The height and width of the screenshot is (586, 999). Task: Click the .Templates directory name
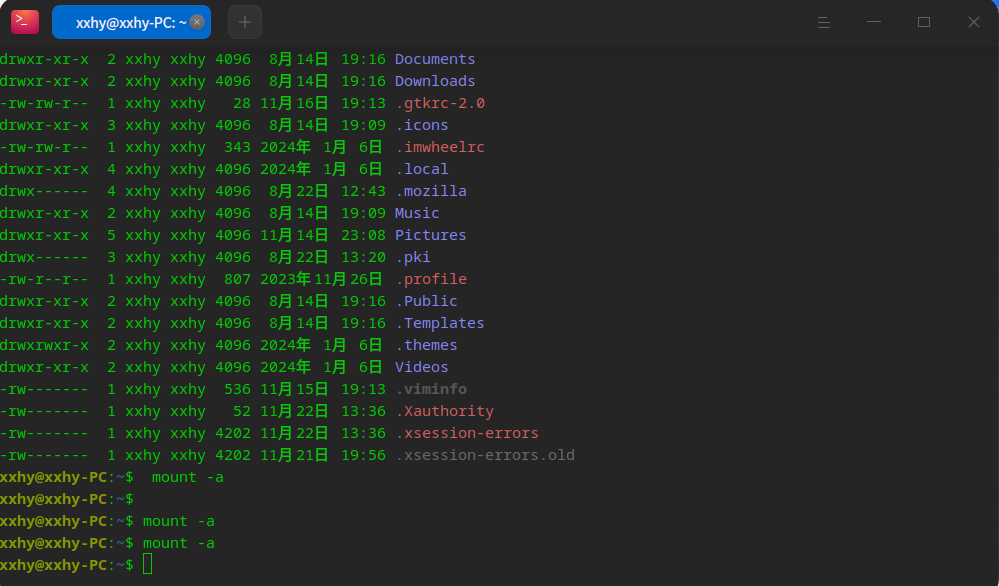pos(440,324)
